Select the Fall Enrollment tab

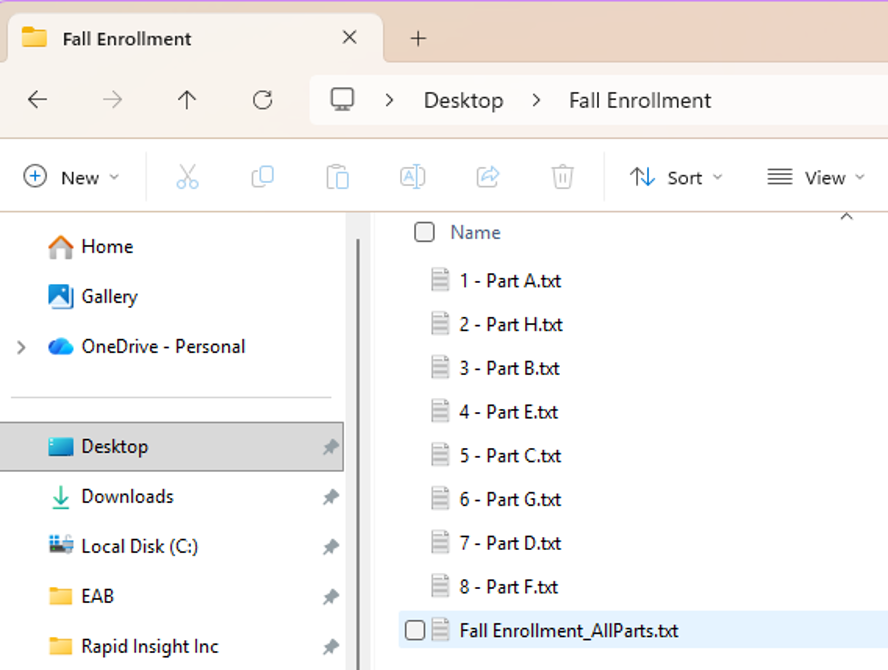[x=195, y=39]
